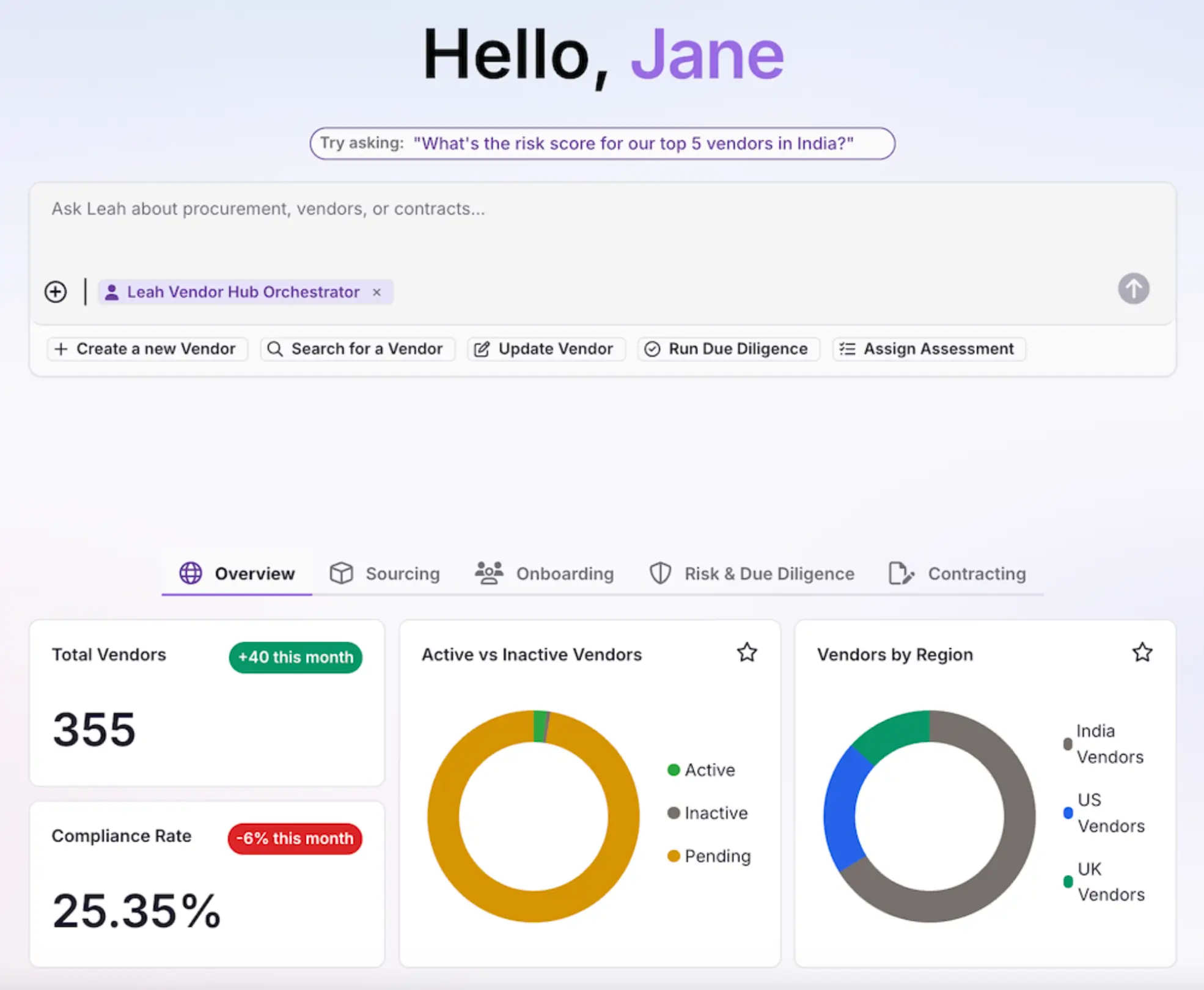This screenshot has height=990, width=1204.
Task: Click the checklist icon on Assign Assessment
Action: [847, 349]
